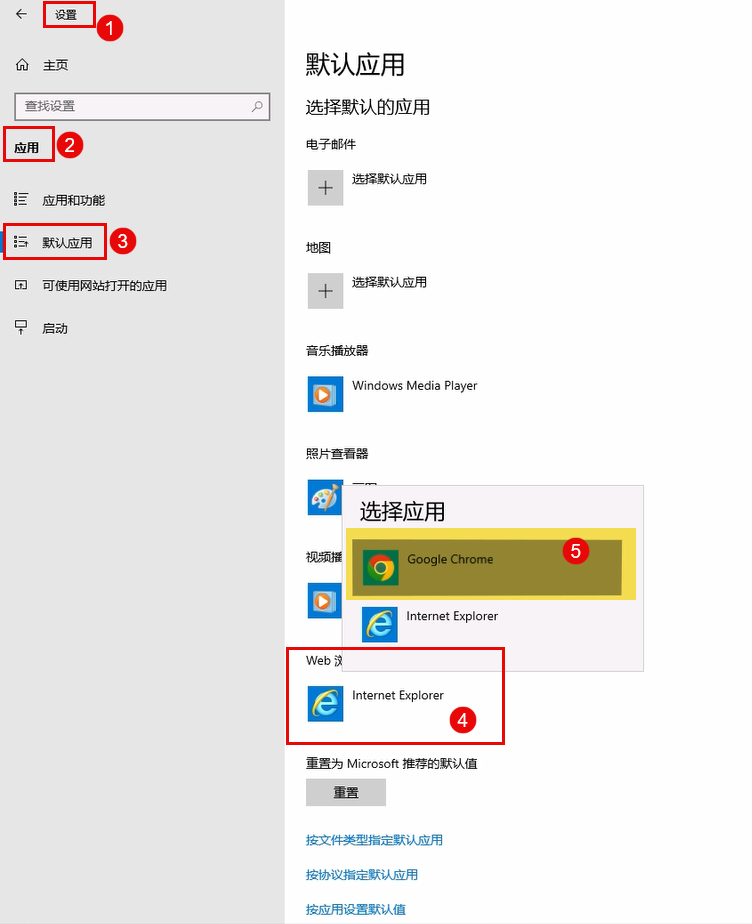Image resolution: width=752 pixels, height=924 pixels.
Task: Select 默认应用 in sidebar
Action: (67, 242)
